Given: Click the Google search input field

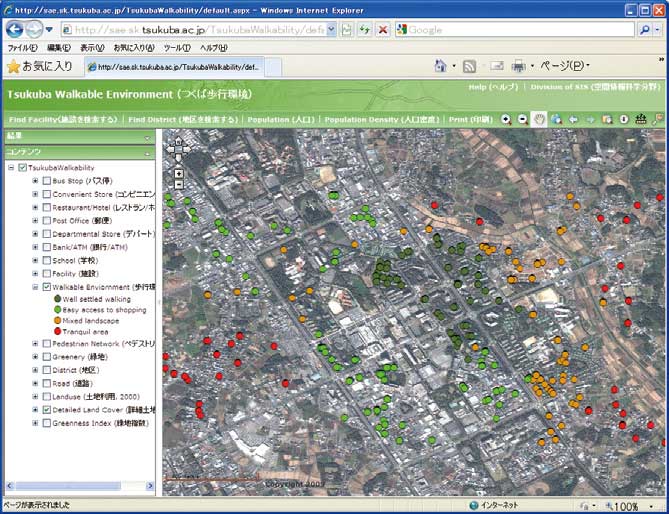Looking at the screenshot, I should (515, 30).
